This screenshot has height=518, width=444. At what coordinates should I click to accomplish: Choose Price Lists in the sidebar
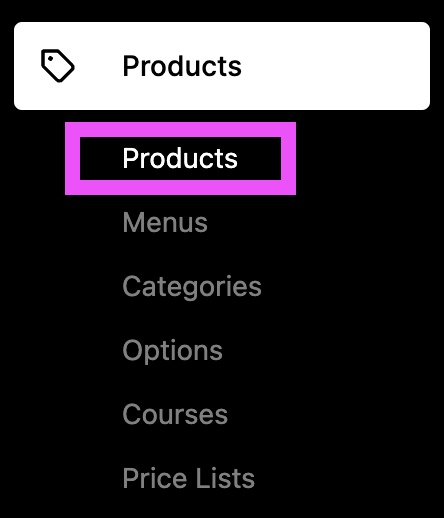click(189, 478)
